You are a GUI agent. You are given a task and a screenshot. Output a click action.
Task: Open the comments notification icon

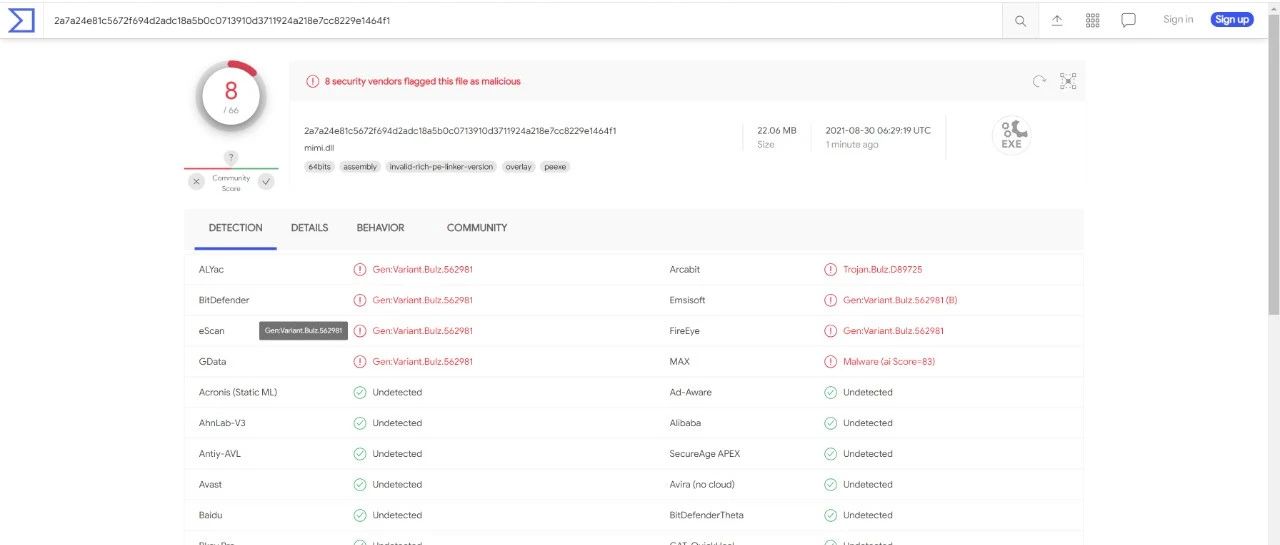tap(1129, 20)
